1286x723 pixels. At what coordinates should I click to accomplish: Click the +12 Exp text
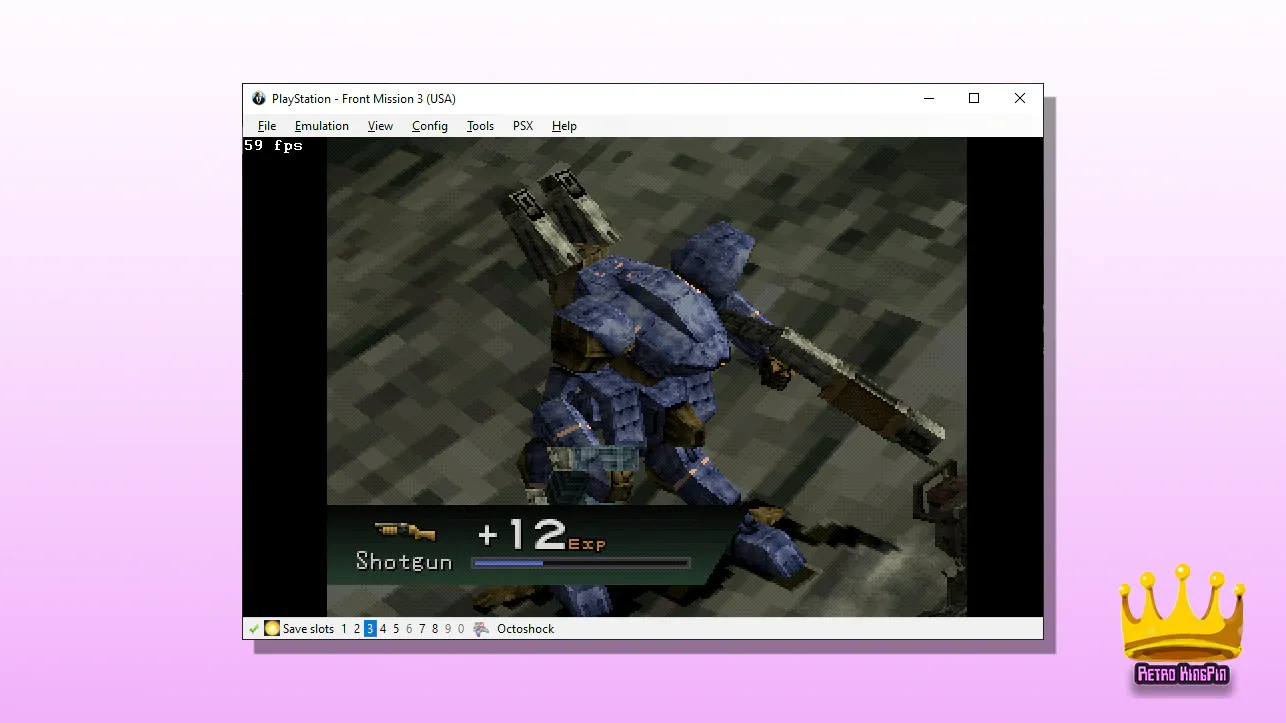click(541, 535)
